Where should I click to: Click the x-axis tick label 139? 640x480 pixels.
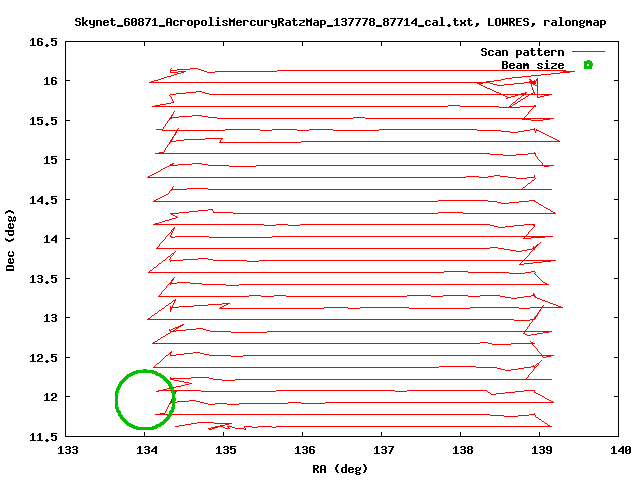(x=542, y=450)
